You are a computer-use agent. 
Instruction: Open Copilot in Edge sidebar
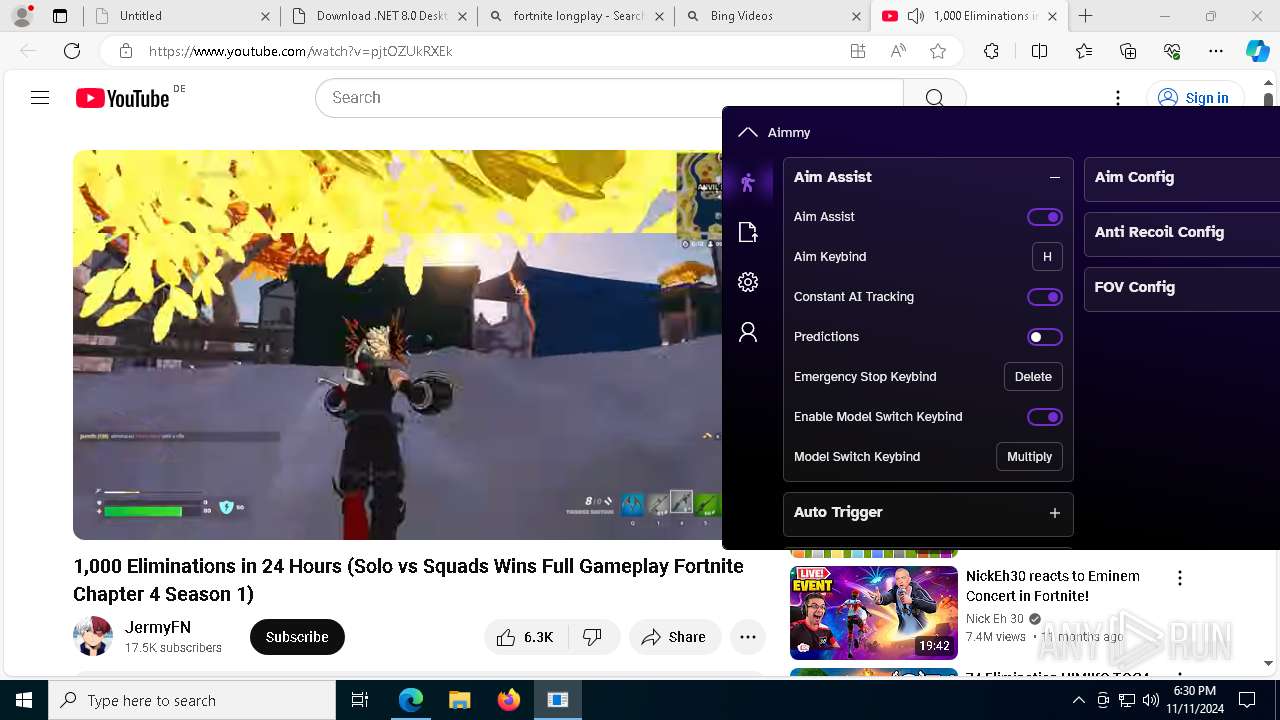[1257, 51]
